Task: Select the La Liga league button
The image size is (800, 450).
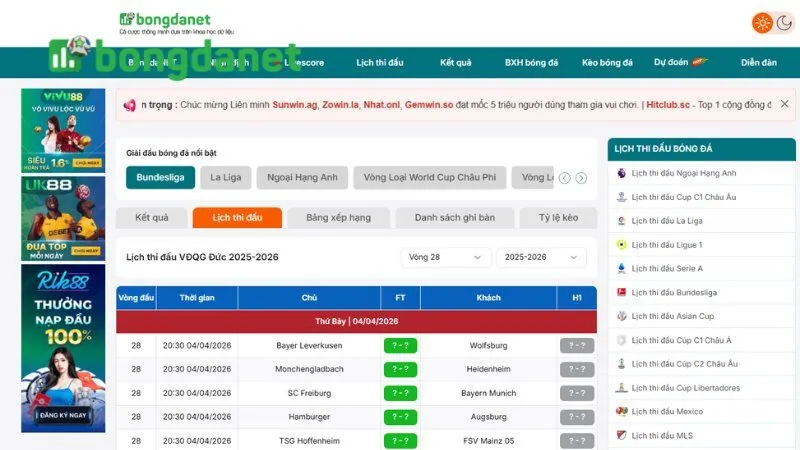Action: [225, 178]
